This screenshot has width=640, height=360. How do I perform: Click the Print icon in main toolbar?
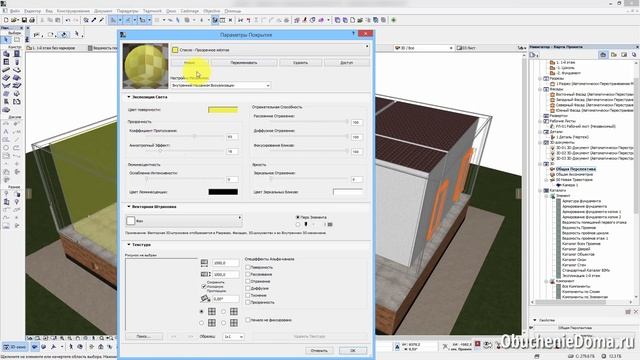(x=31, y=20)
